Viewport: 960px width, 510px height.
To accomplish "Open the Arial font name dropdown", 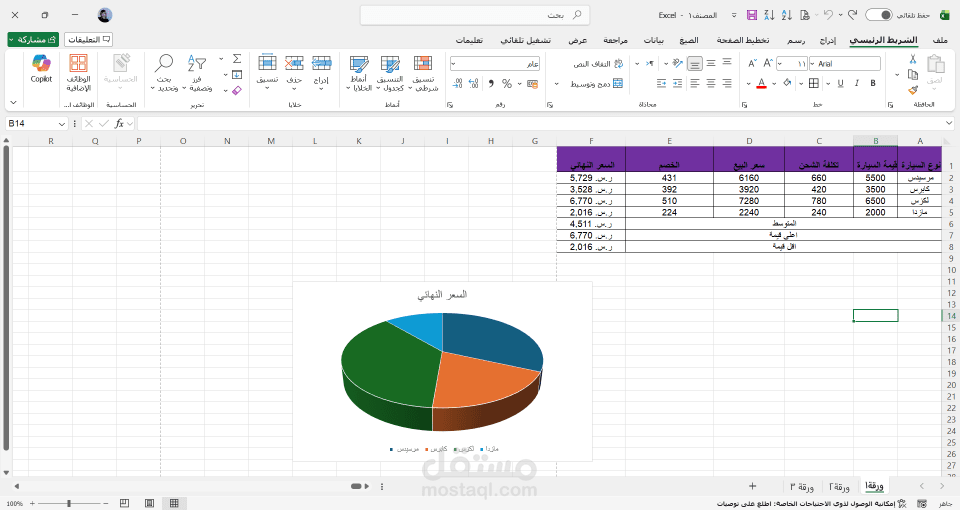I will tap(812, 64).
